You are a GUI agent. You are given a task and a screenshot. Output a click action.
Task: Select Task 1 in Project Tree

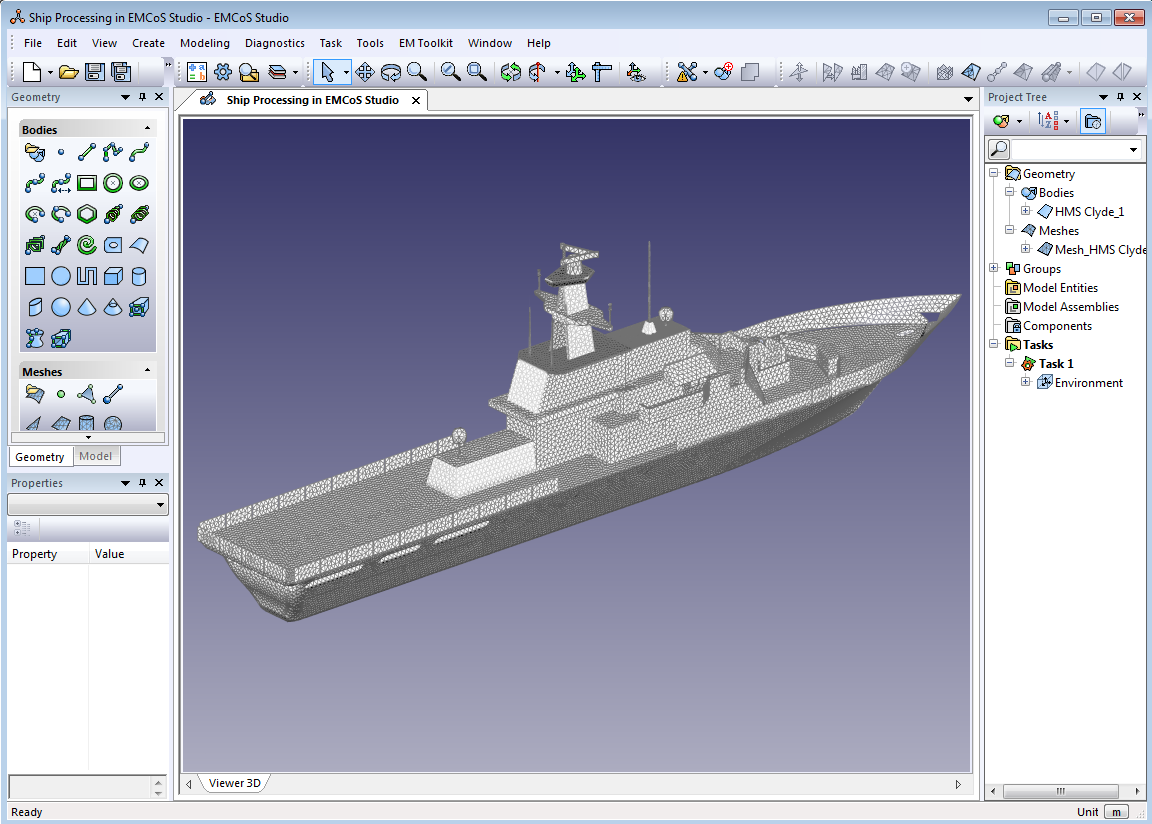coord(1055,364)
